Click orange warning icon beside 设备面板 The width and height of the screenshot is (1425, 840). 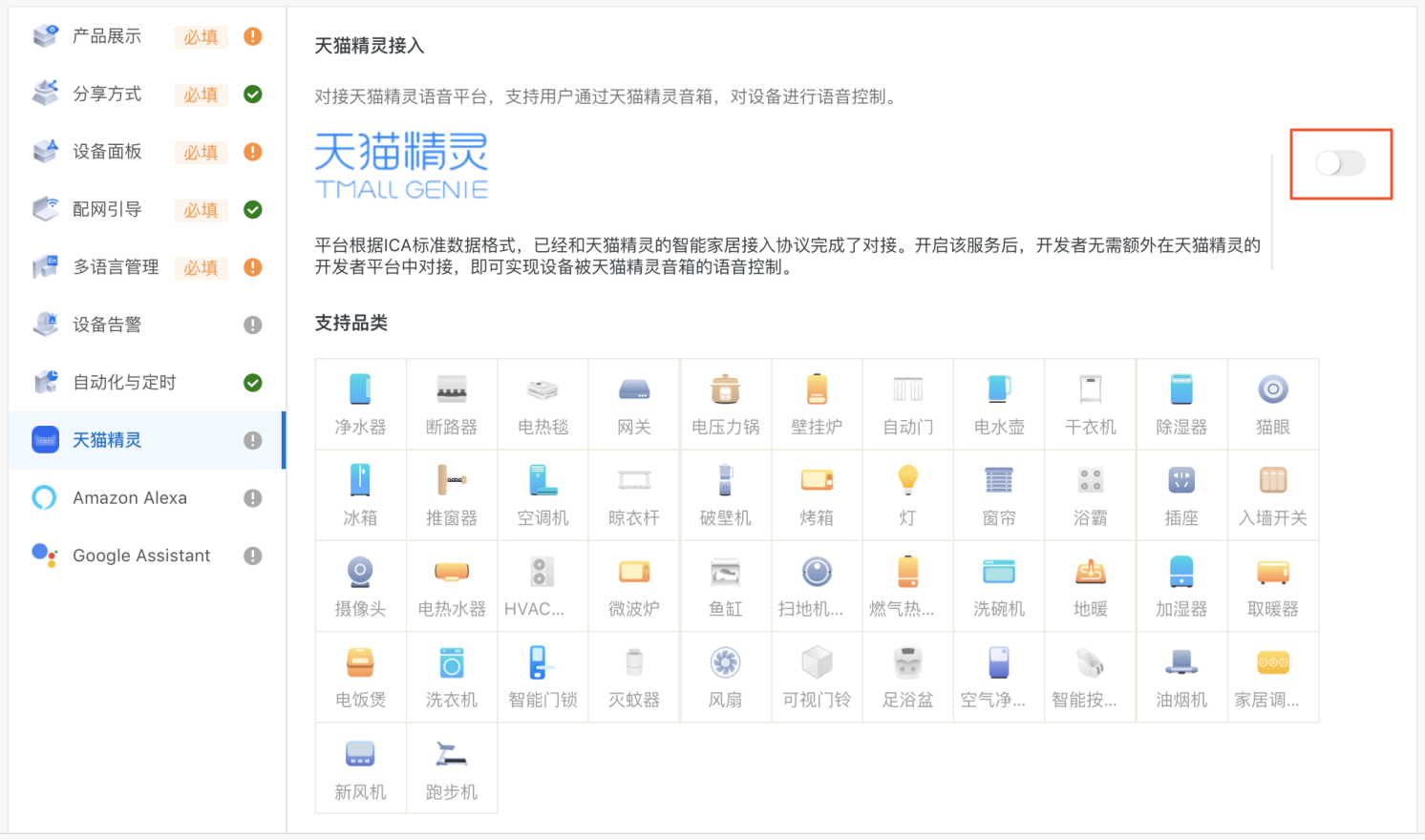tap(253, 152)
